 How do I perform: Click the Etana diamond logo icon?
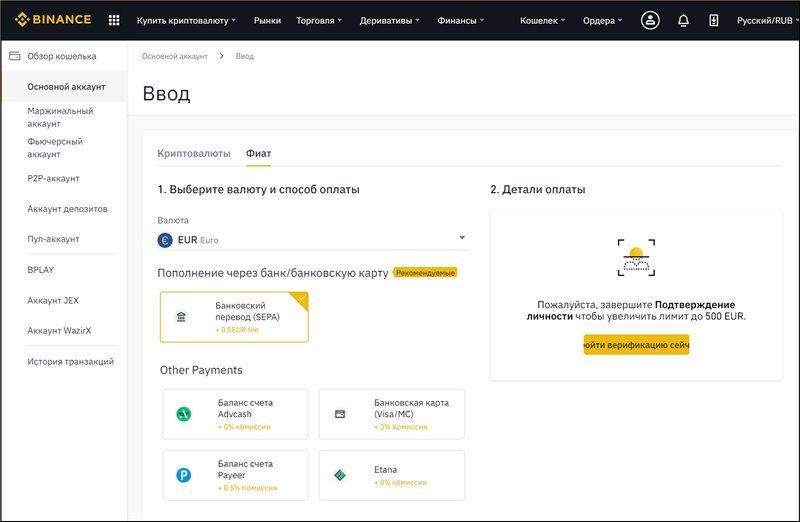pyautogui.click(x=340, y=475)
